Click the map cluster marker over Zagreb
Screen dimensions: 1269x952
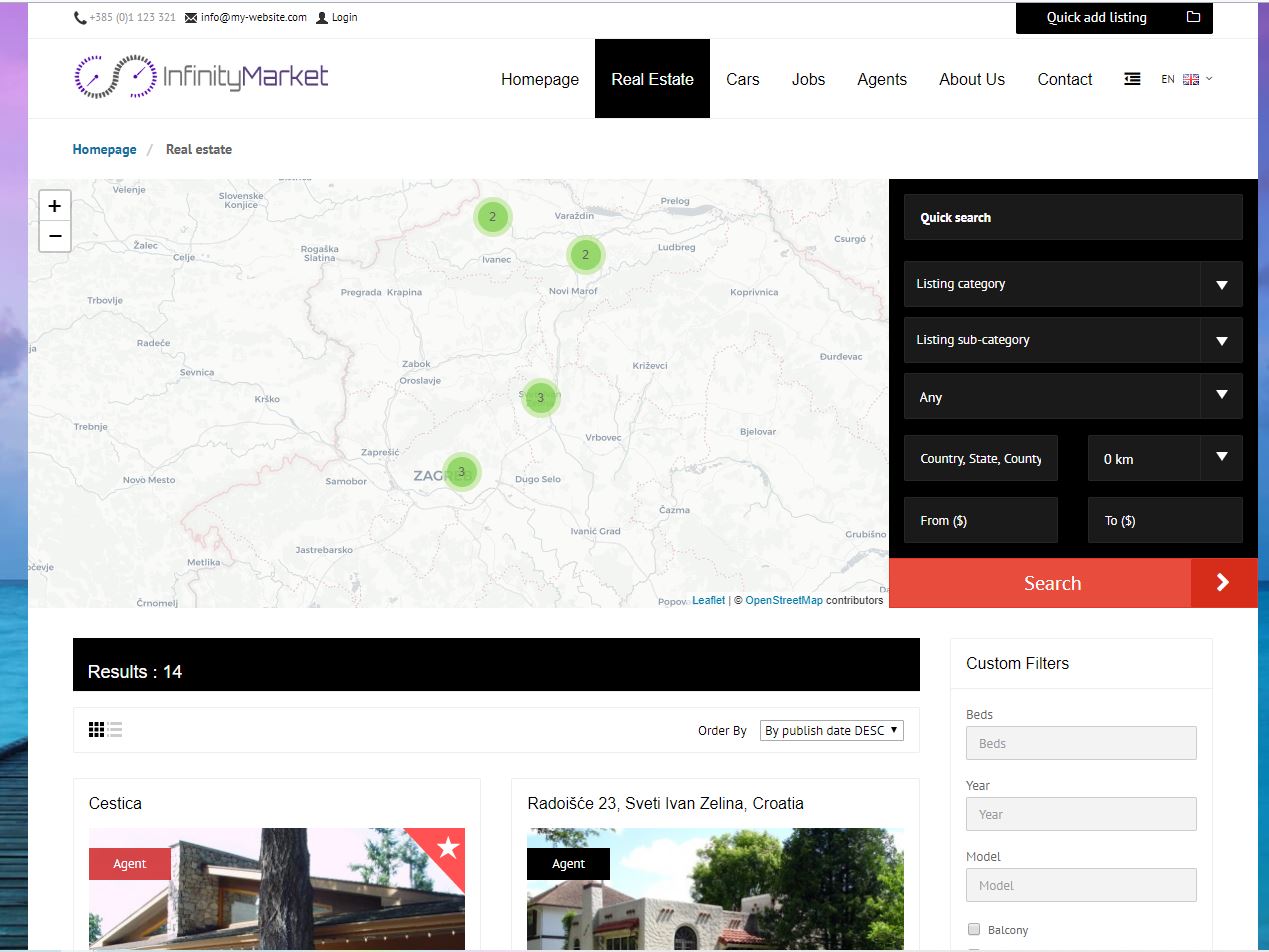click(x=461, y=472)
